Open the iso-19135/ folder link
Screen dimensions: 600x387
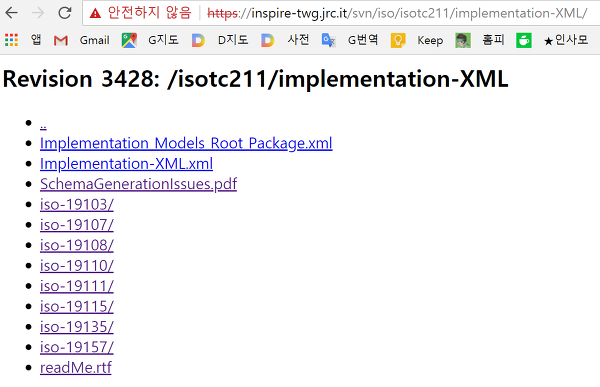coord(77,327)
